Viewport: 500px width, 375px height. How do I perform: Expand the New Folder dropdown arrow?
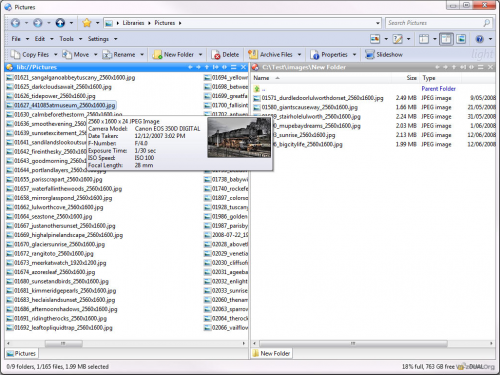201,55
